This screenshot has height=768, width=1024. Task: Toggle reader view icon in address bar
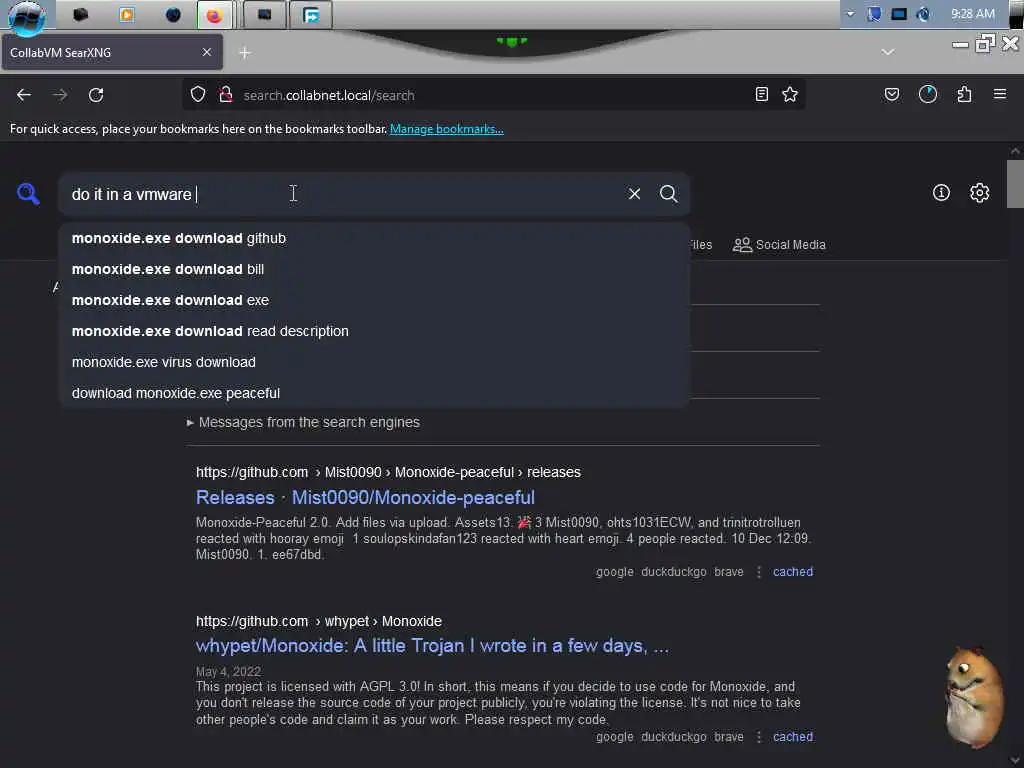[x=761, y=95]
